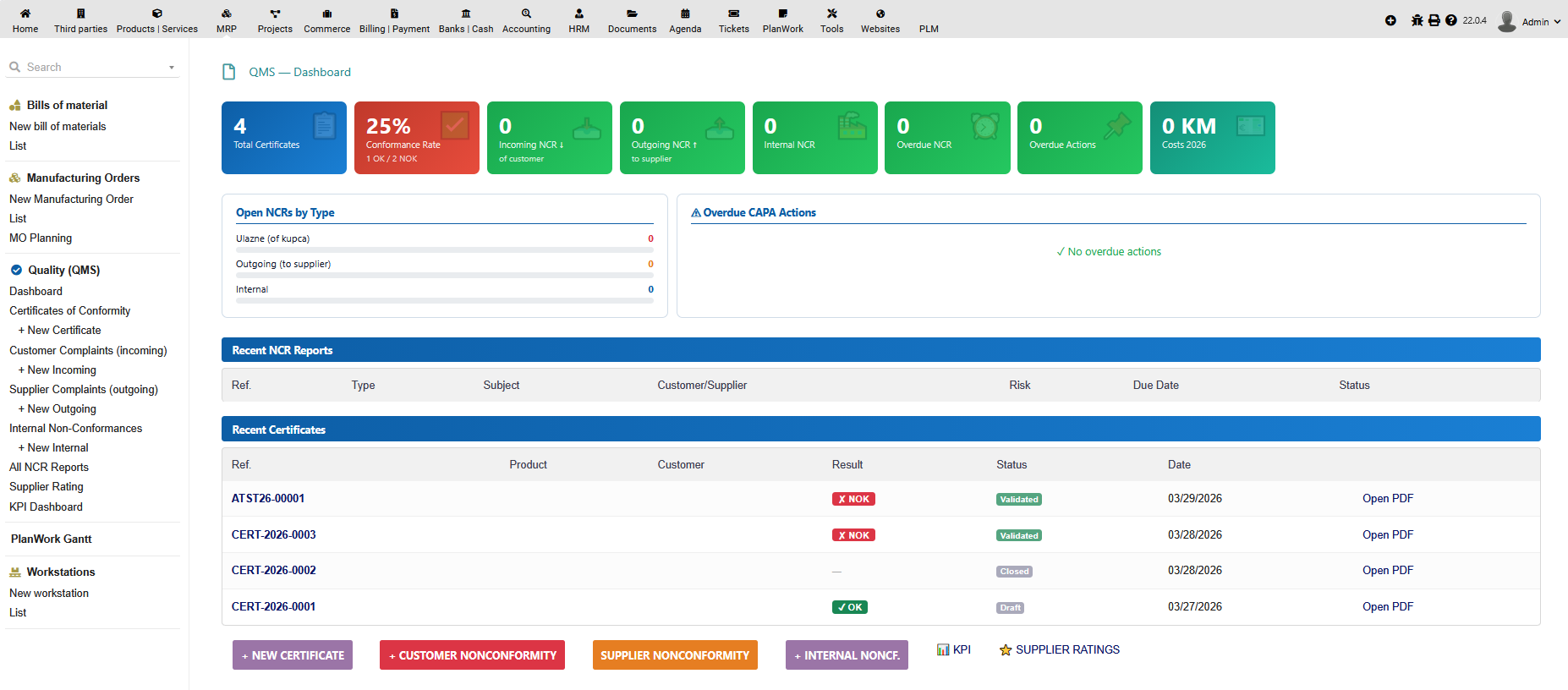The height and width of the screenshot is (690, 1568).
Task: Open the KPI chart link
Action: coord(954,650)
